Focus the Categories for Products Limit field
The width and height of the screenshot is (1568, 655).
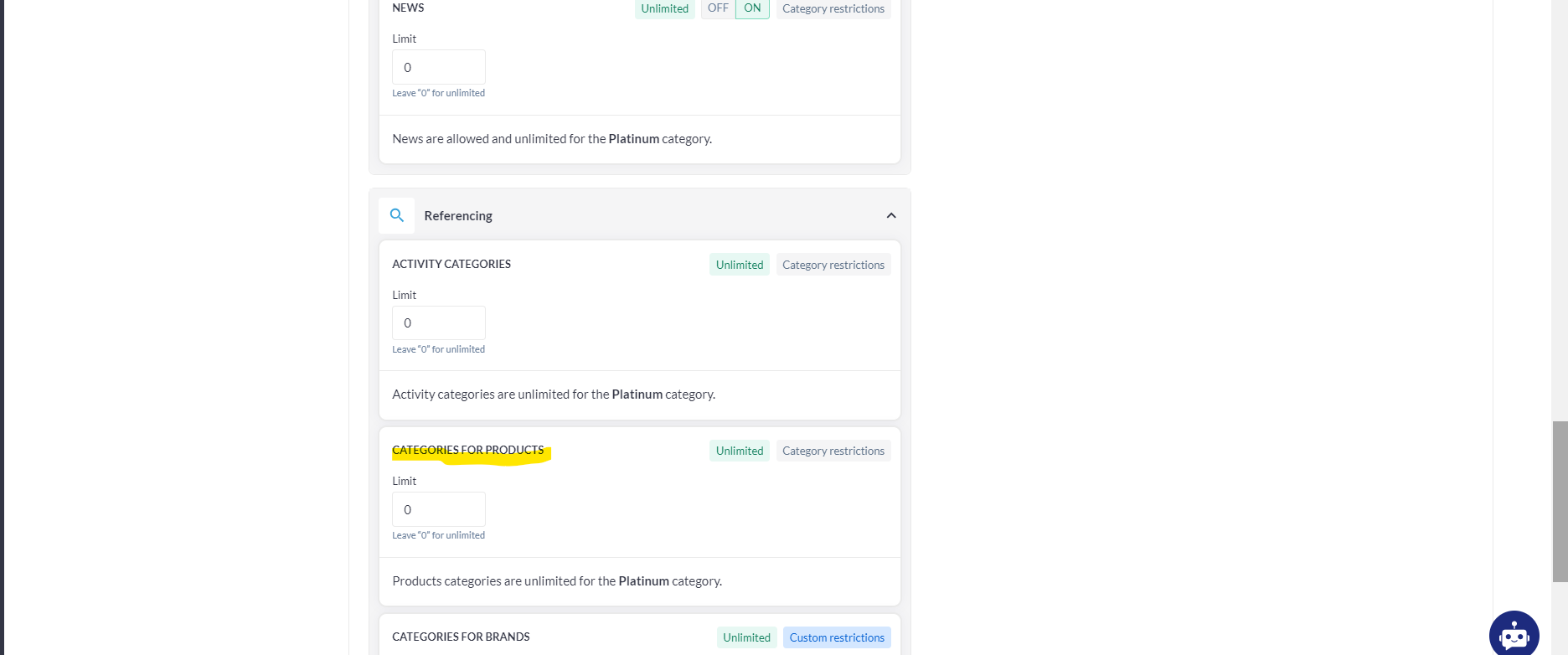click(439, 509)
